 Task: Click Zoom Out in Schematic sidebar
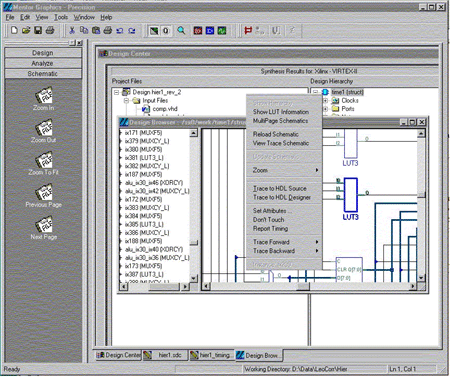43,131
